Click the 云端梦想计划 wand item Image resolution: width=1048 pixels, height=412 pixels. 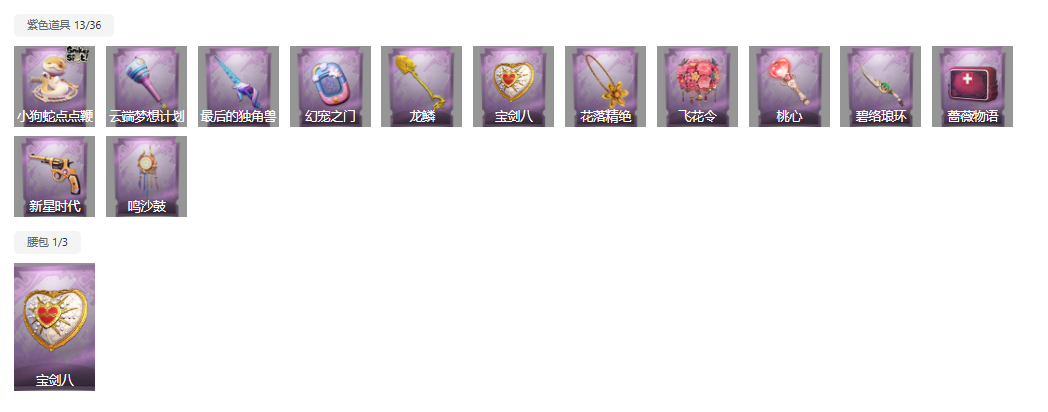146,86
